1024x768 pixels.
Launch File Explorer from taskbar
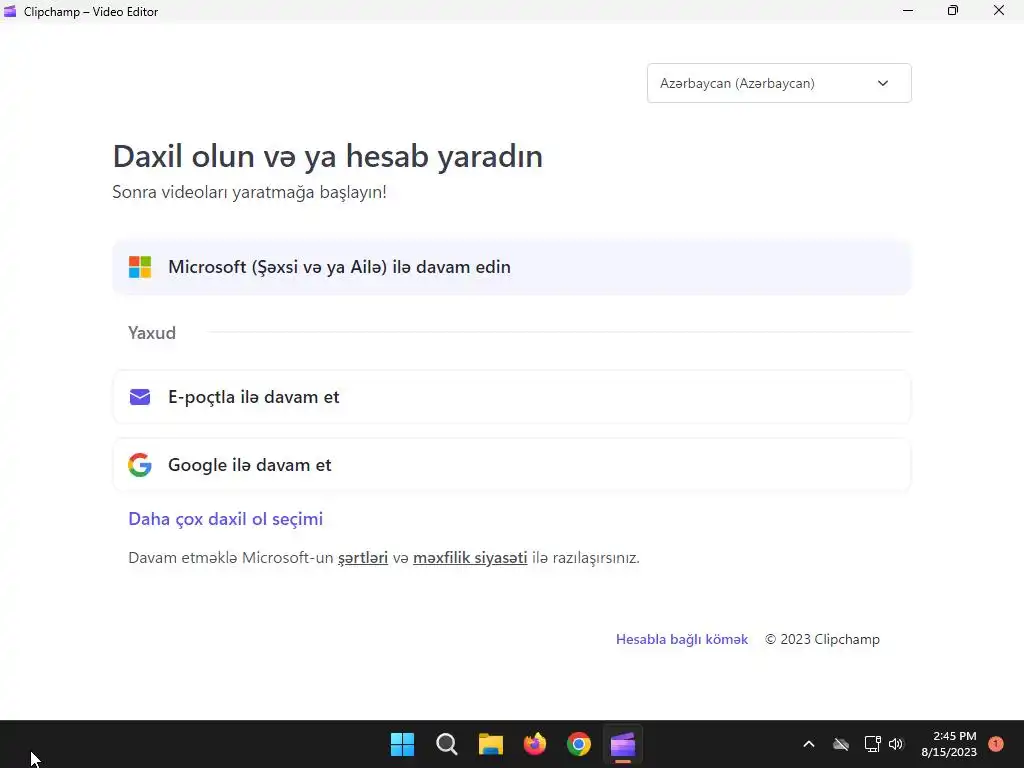[490, 744]
